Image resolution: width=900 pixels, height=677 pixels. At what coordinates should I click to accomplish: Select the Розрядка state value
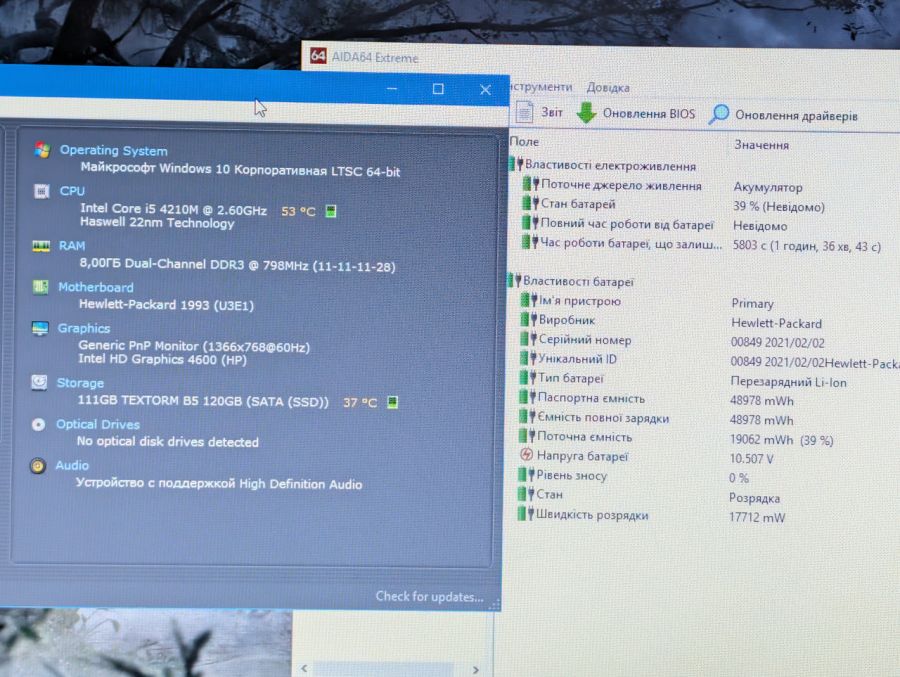pyautogui.click(x=754, y=498)
